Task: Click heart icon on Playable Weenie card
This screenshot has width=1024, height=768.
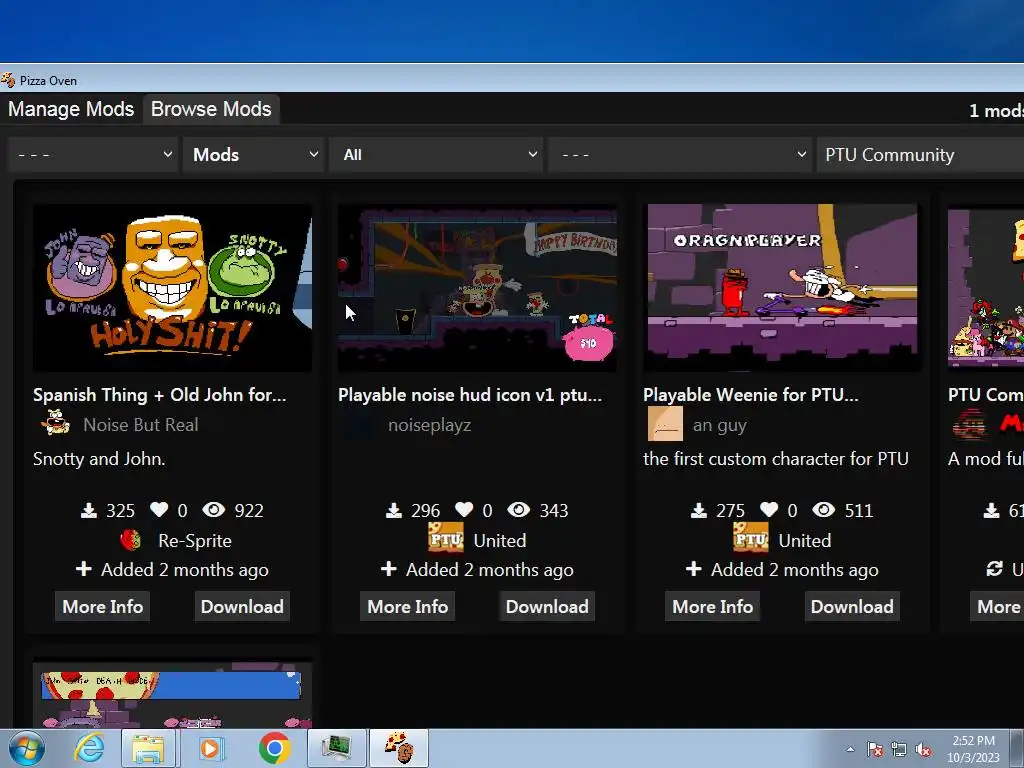Action: point(769,509)
